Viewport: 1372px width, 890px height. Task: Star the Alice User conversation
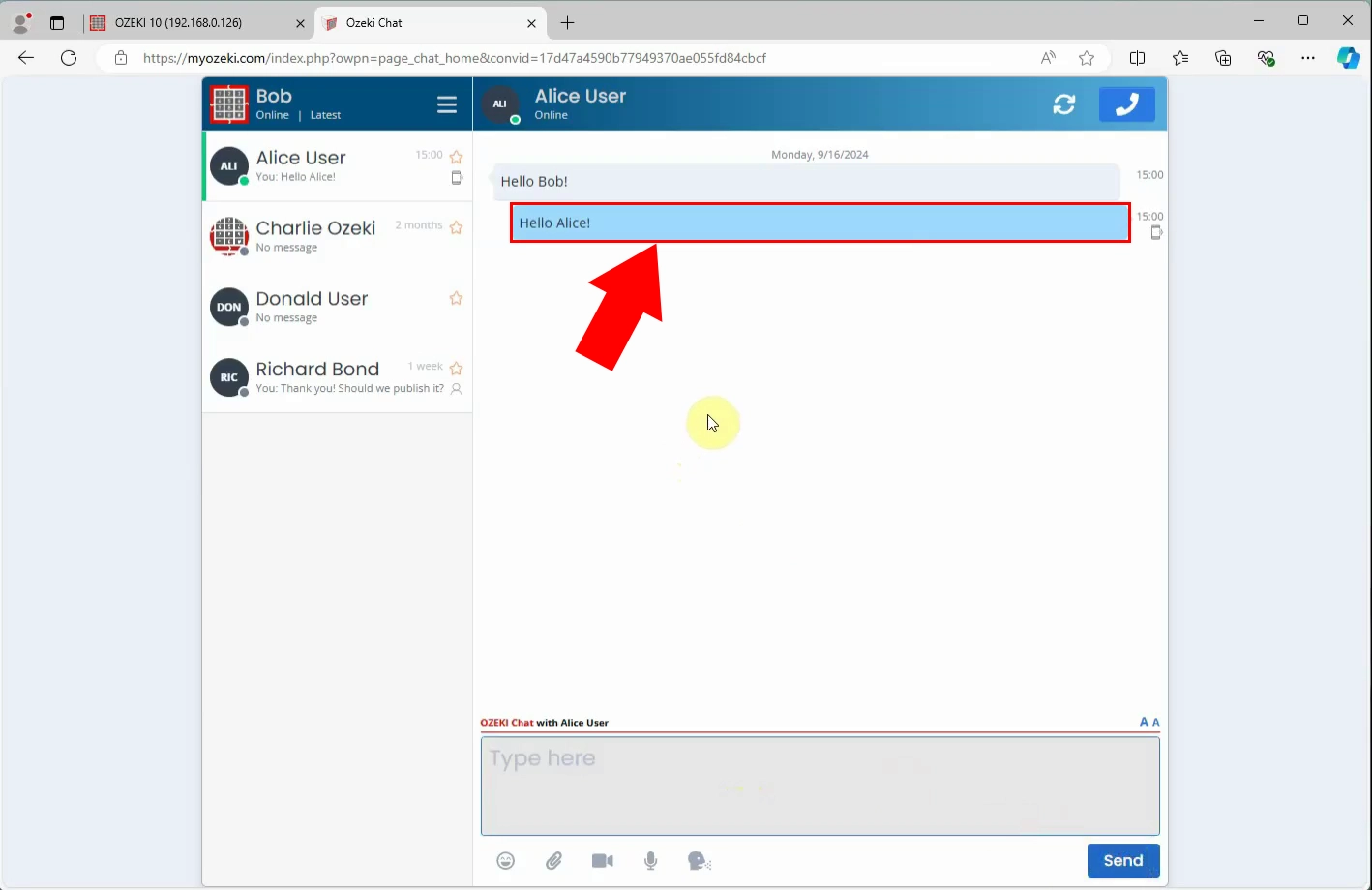456,157
